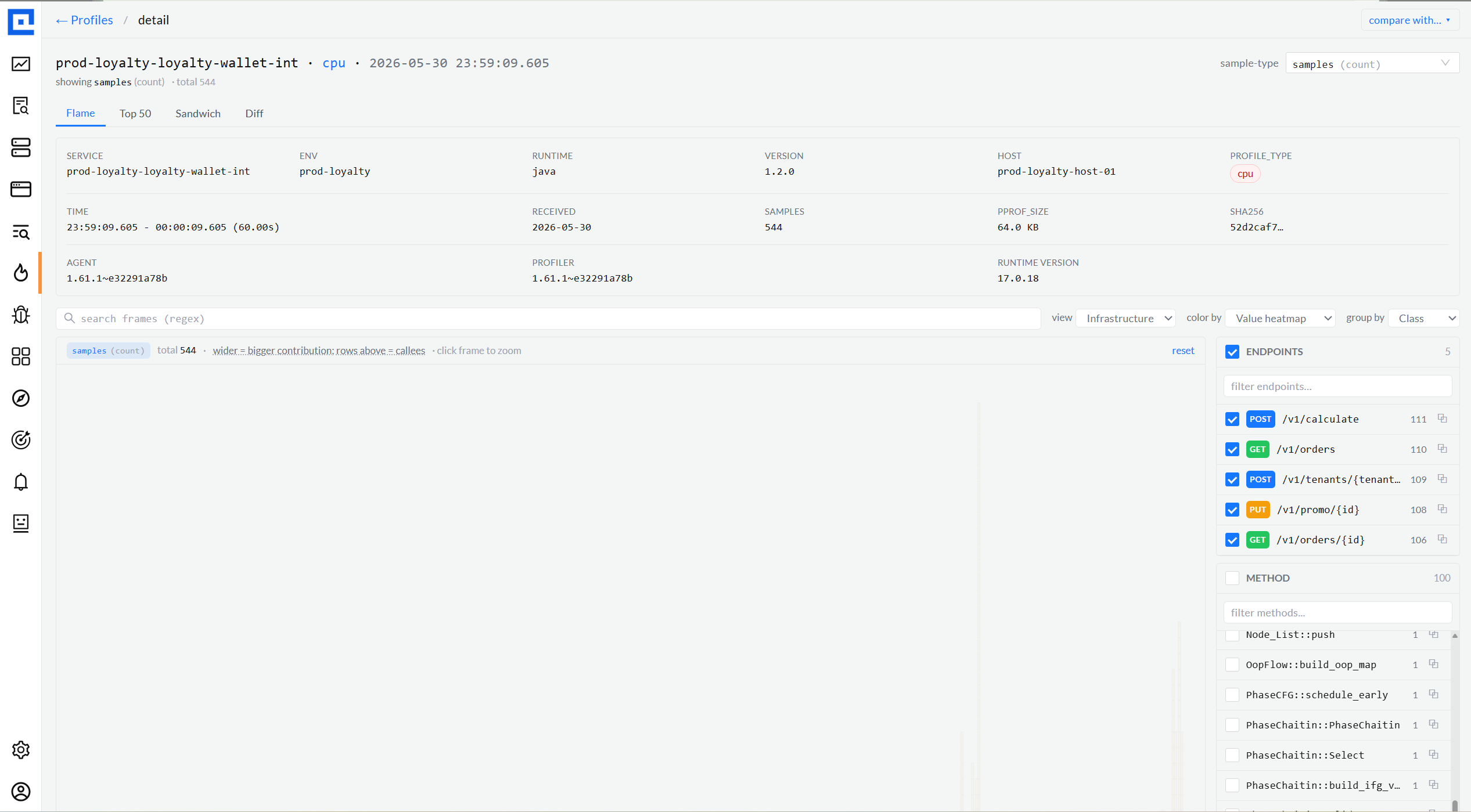Copy the /v1/tenants endpoint row icon
Viewport: 1471px width, 812px height.
coord(1443,479)
